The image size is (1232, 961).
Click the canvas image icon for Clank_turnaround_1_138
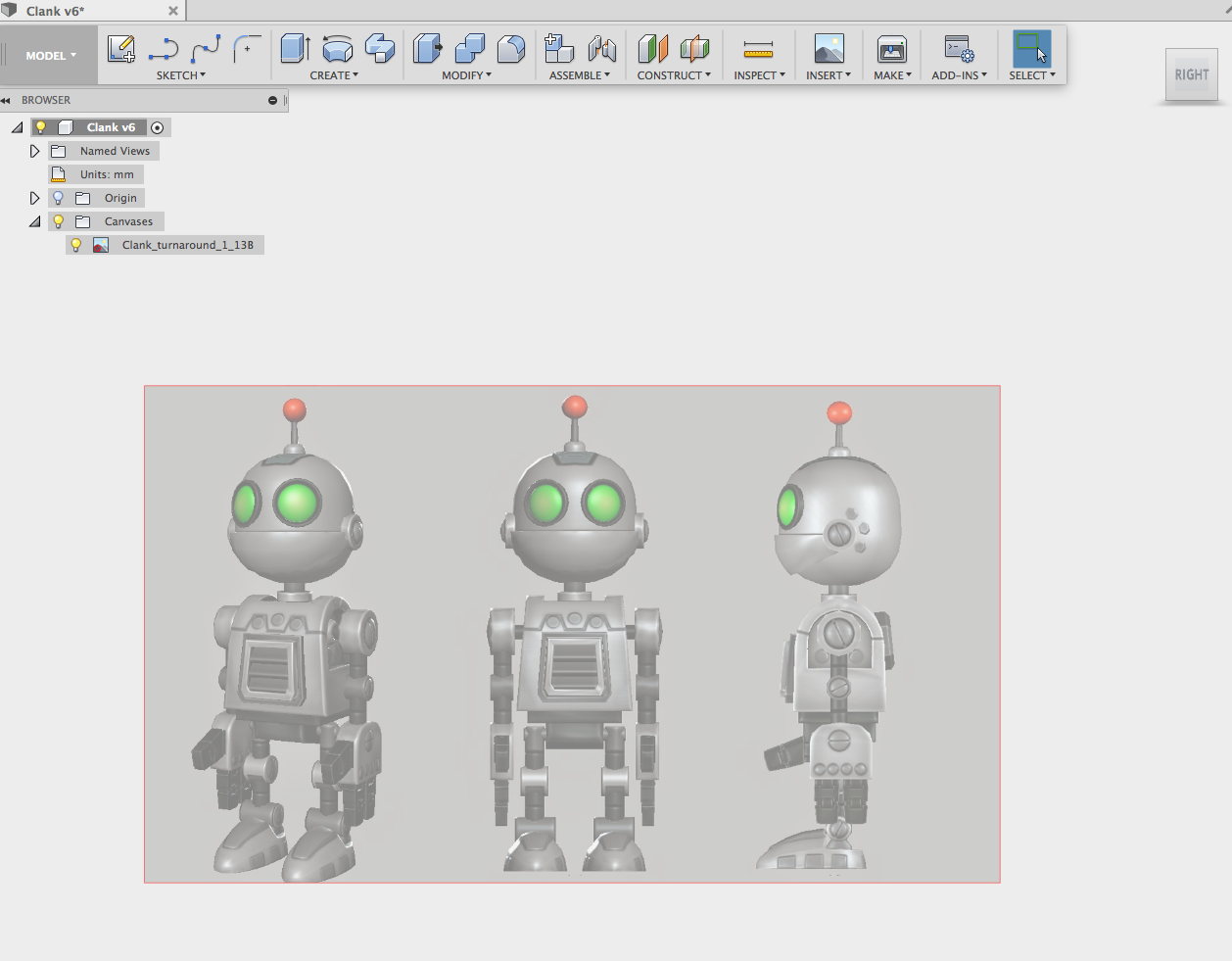(x=101, y=245)
